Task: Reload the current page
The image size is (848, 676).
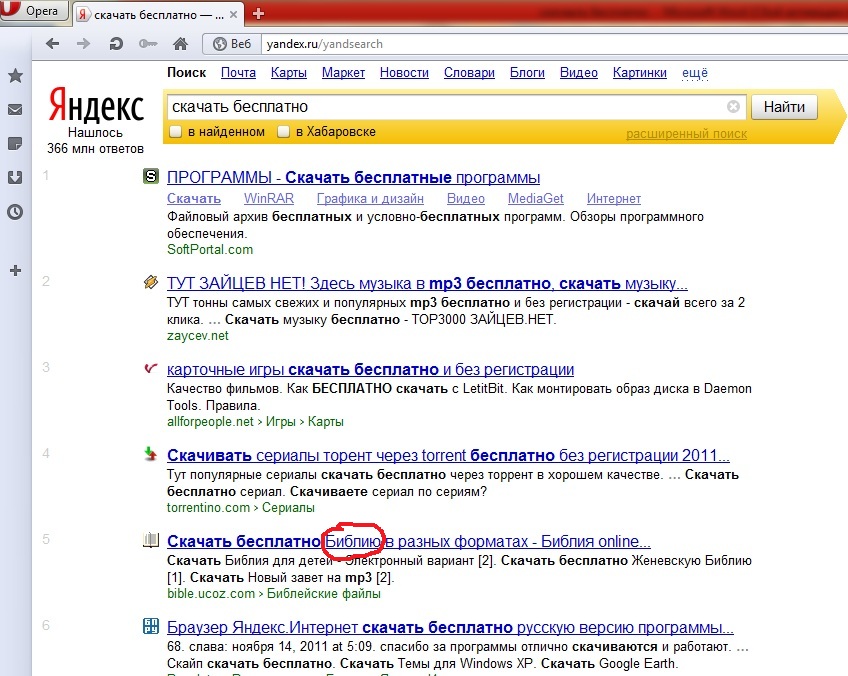Action: click(x=116, y=44)
